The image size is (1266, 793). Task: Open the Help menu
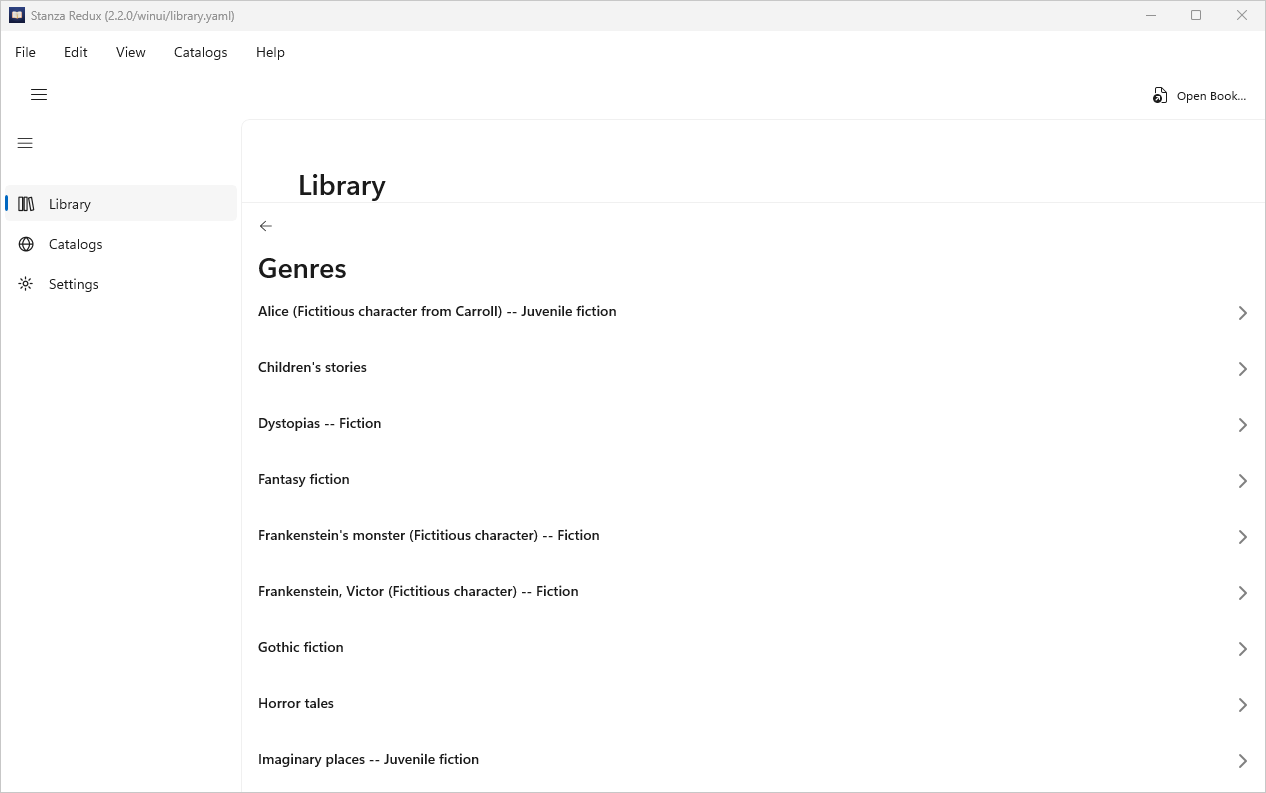point(270,52)
